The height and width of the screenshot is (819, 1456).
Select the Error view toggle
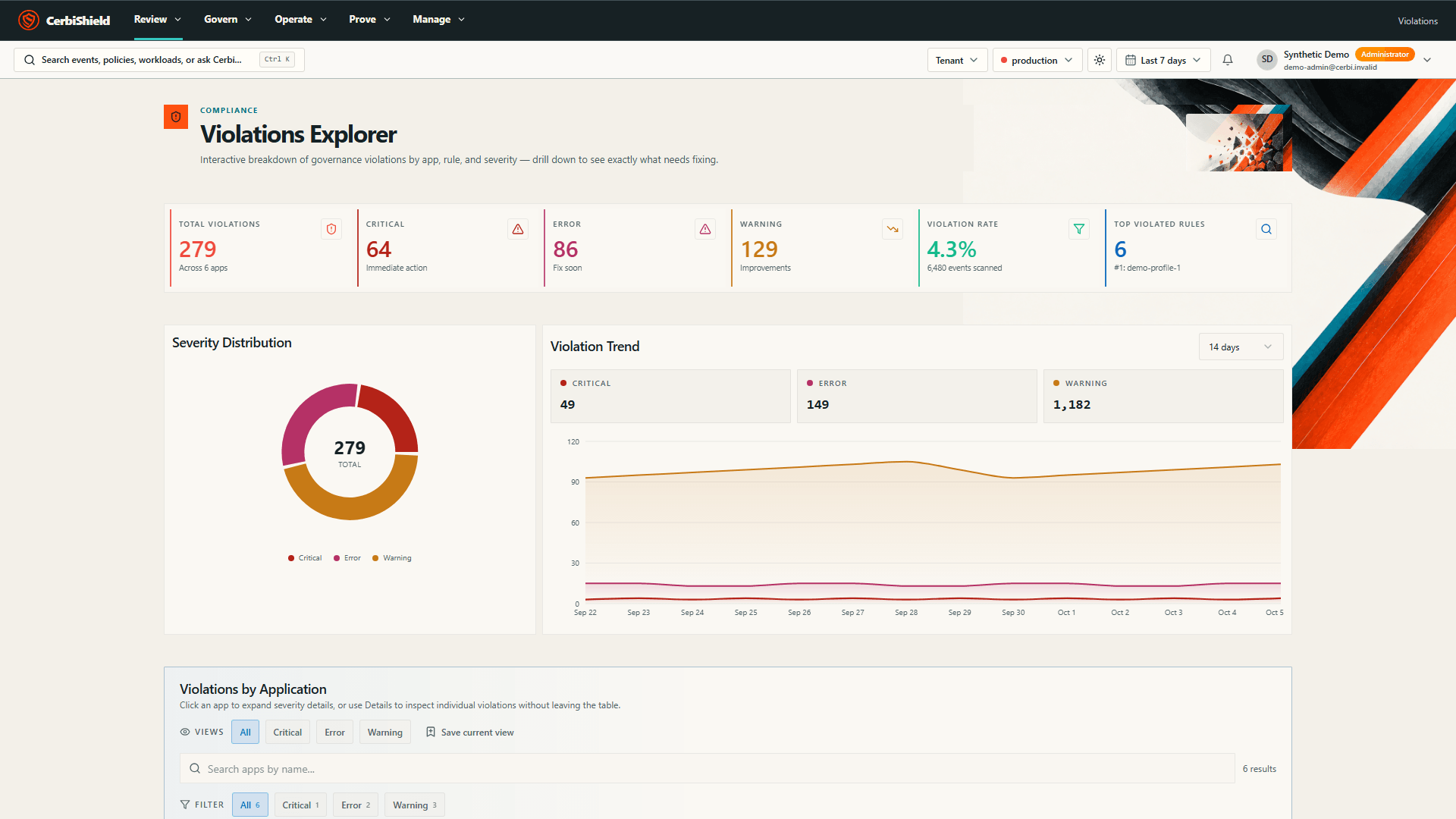pyautogui.click(x=334, y=732)
